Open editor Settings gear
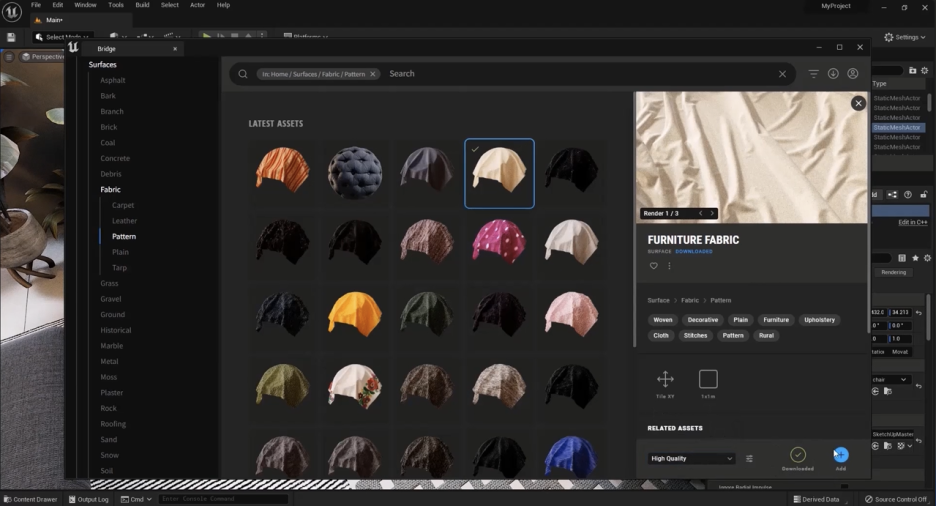 click(x=904, y=37)
